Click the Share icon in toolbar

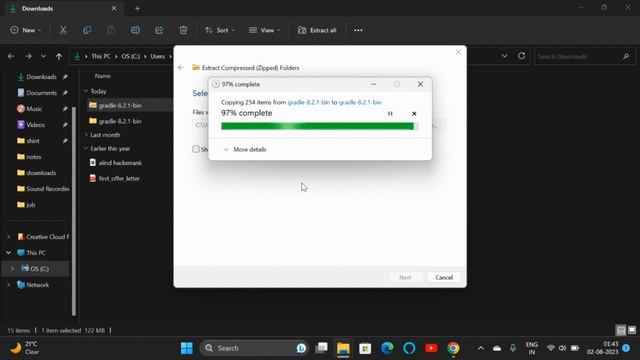click(x=159, y=30)
